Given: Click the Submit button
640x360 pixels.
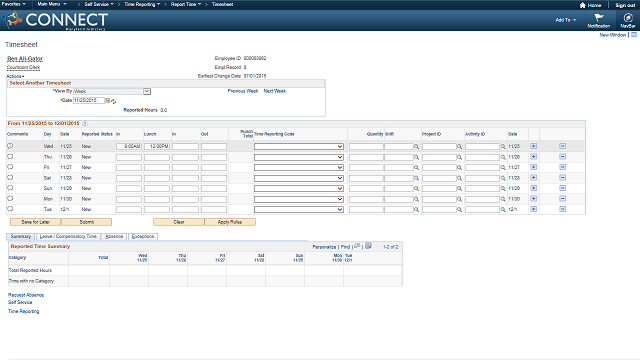Looking at the screenshot, I should [x=87, y=222].
